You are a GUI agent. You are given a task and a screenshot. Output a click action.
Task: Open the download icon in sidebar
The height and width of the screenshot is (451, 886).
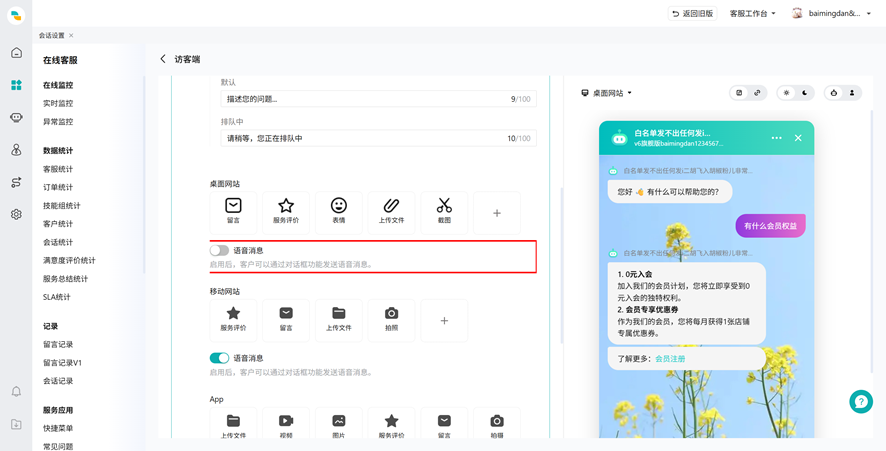16,424
